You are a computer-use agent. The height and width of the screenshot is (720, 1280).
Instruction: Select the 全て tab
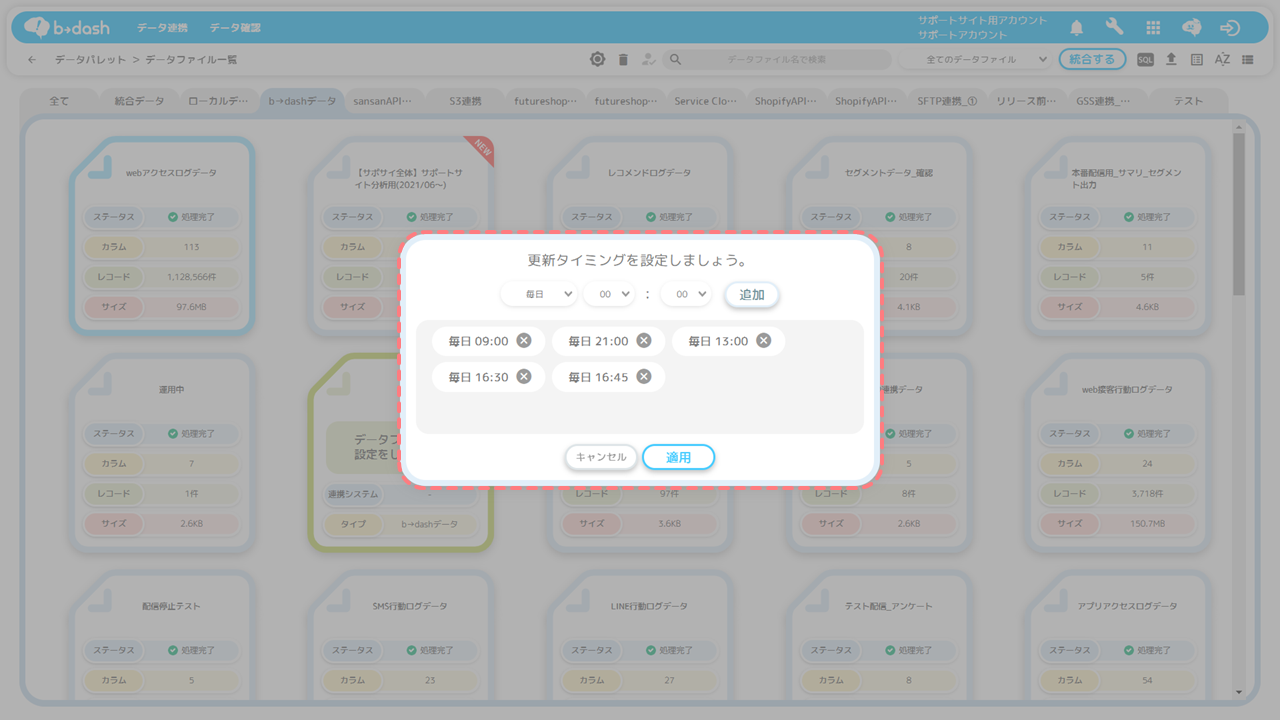59,101
